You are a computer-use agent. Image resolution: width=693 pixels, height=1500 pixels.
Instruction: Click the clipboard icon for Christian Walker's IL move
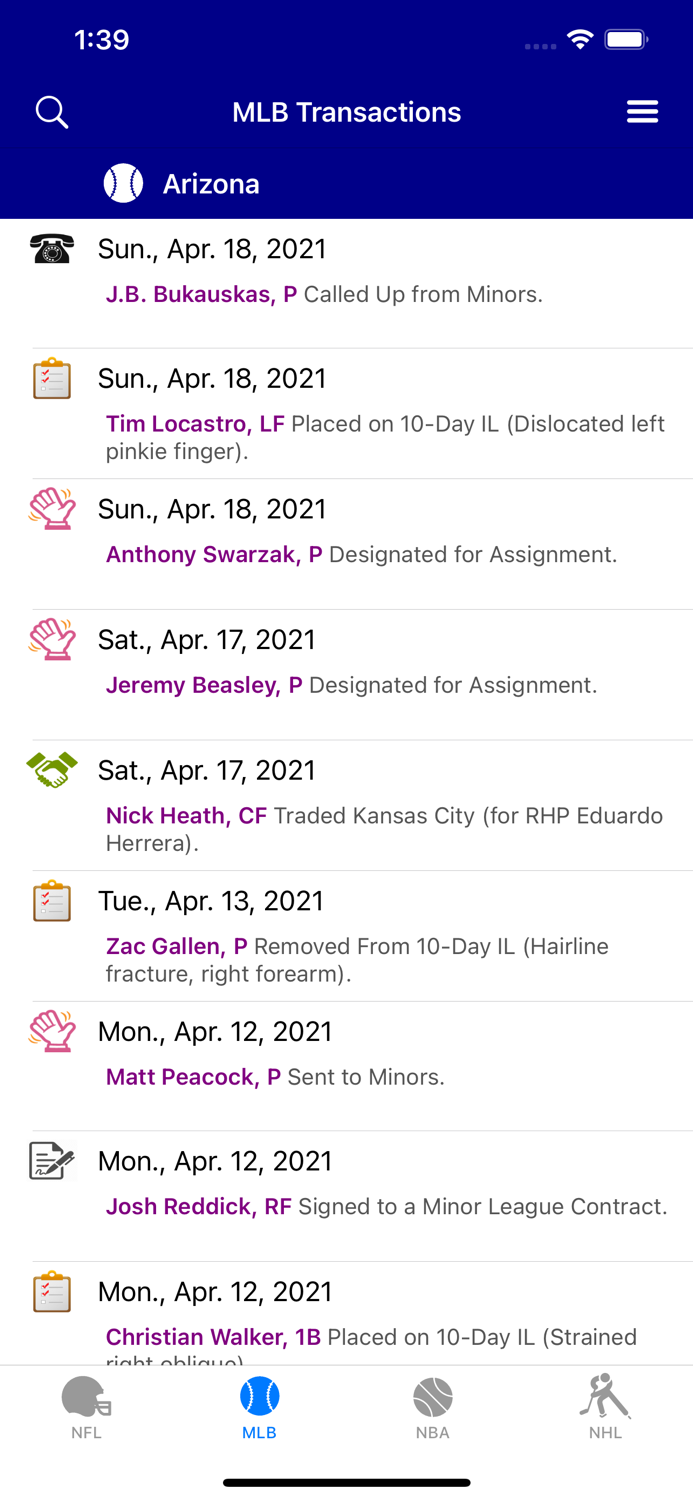[x=51, y=1291]
